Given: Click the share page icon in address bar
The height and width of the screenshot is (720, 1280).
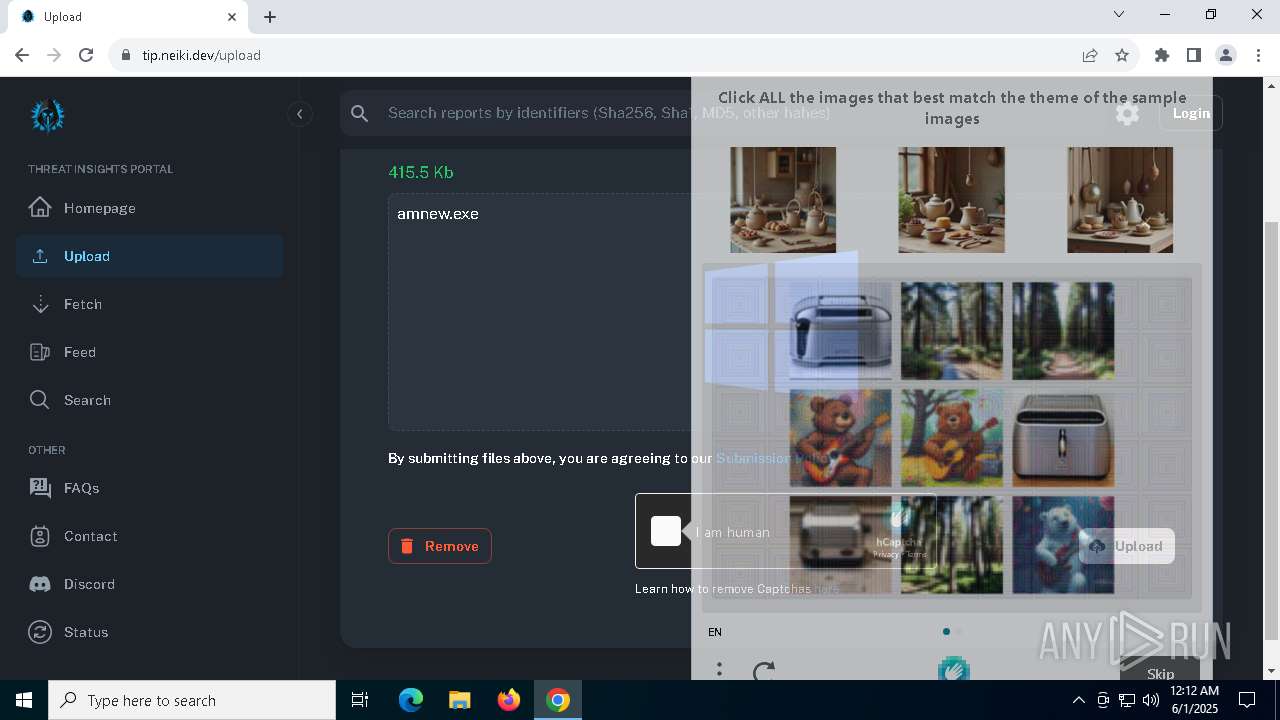Looking at the screenshot, I should 1090,55.
